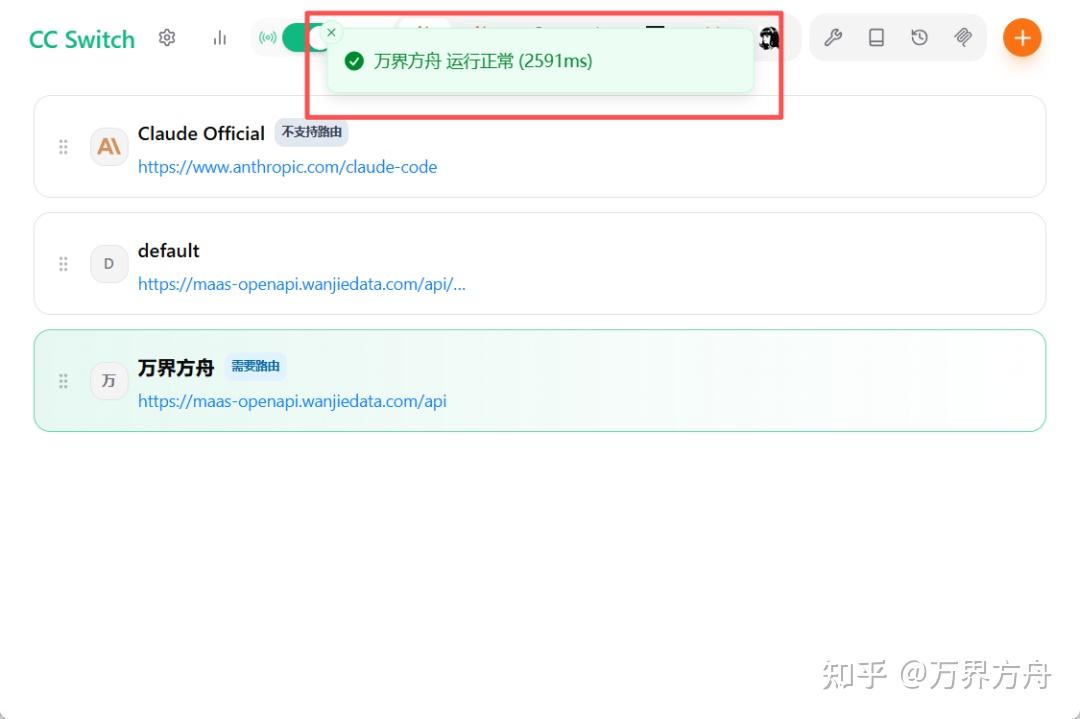The image size is (1080, 719).
Task: Click the CC Switch title
Action: click(x=82, y=39)
